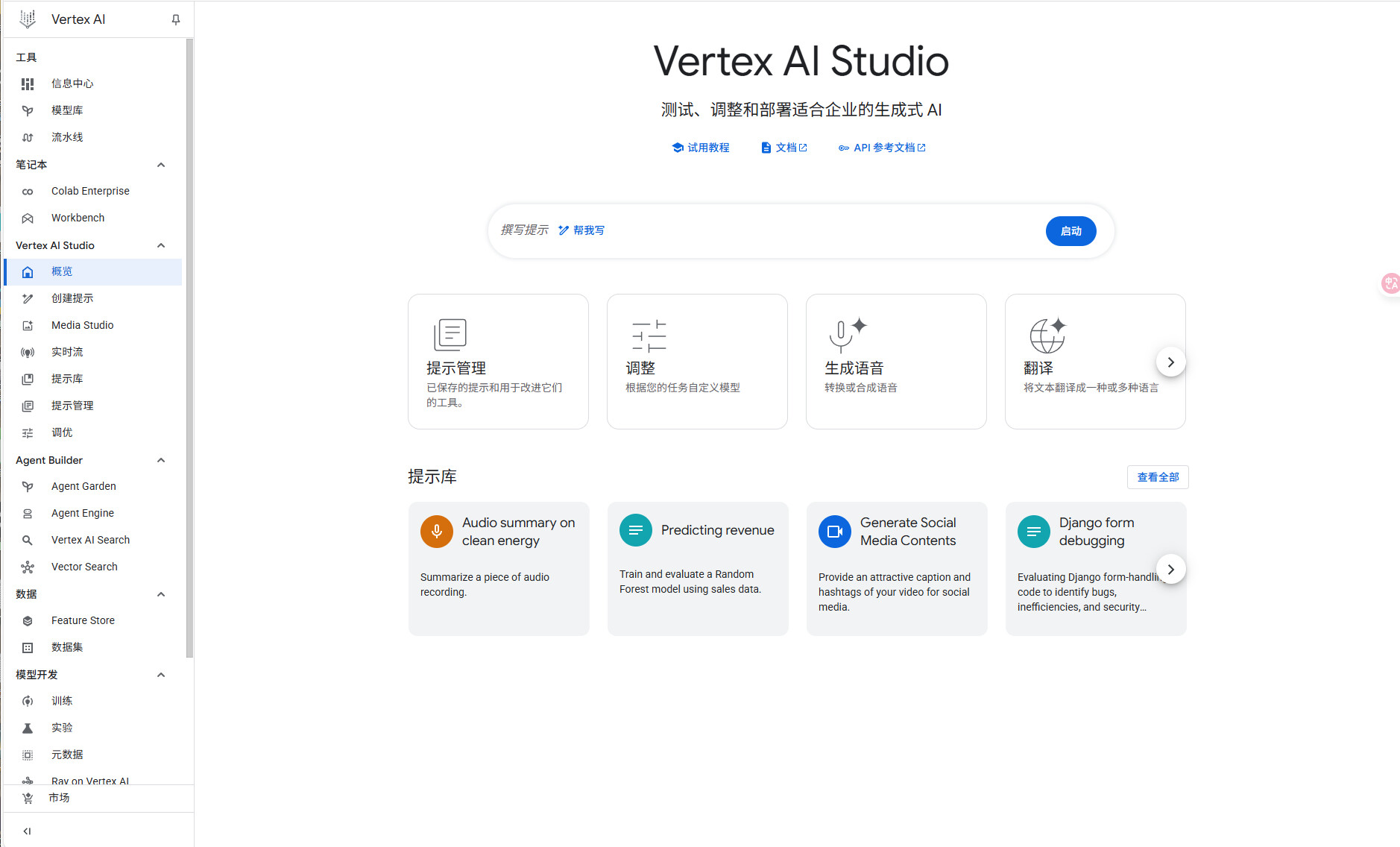Click the sliders icon on the 调整 card
This screenshot has height=847, width=1400.
[x=649, y=336]
